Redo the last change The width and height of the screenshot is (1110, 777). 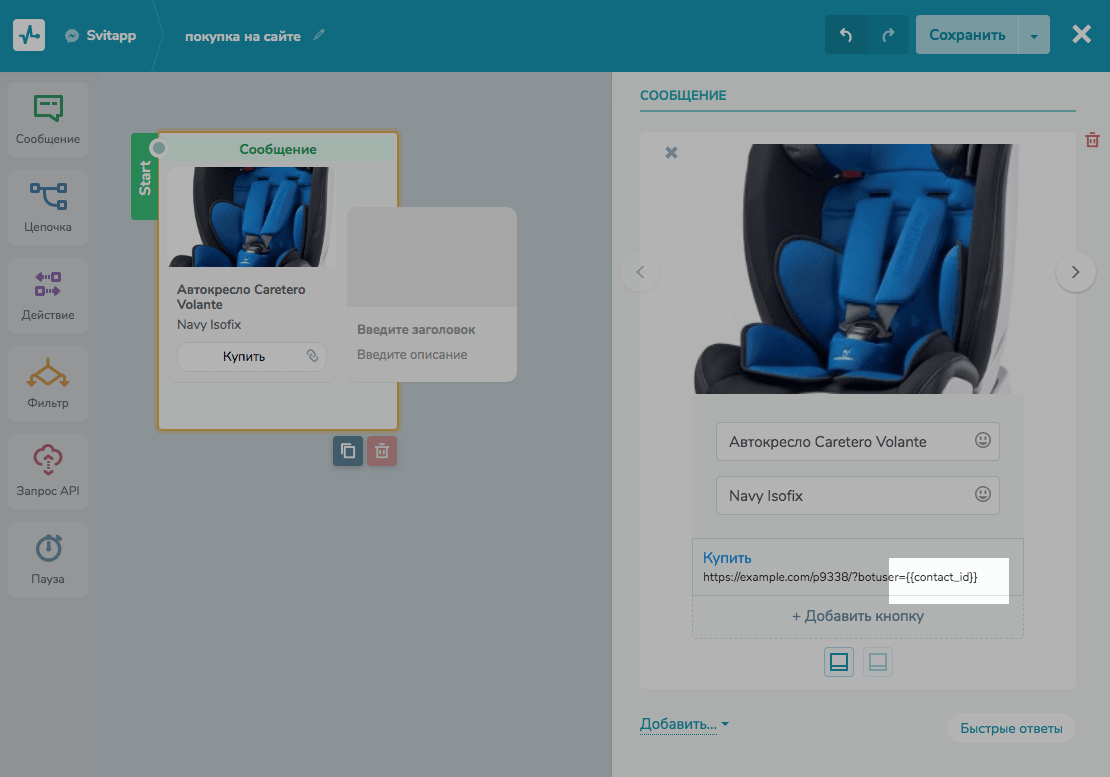pyautogui.click(x=888, y=35)
